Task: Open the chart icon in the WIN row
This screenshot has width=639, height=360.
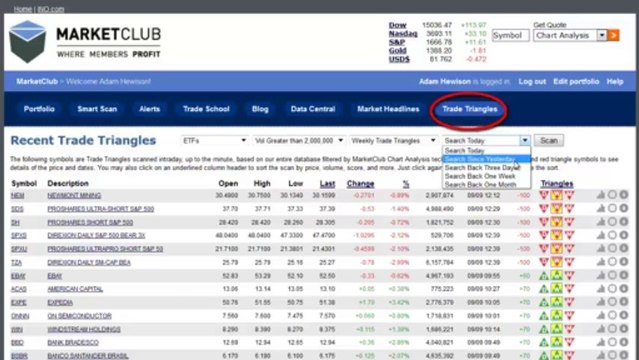Action: pos(601,329)
